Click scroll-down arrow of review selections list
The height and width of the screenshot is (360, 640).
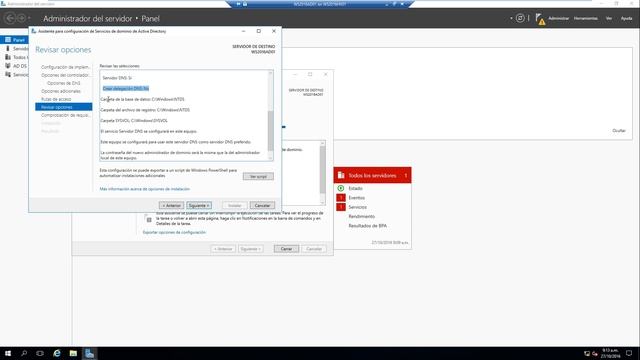tap(270, 158)
